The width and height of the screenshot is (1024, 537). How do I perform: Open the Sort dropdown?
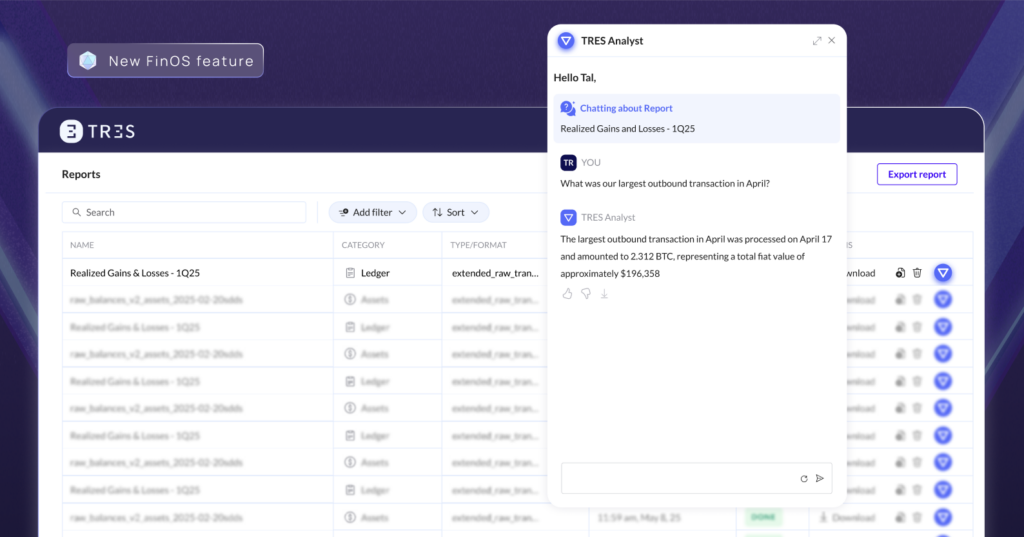pos(455,212)
